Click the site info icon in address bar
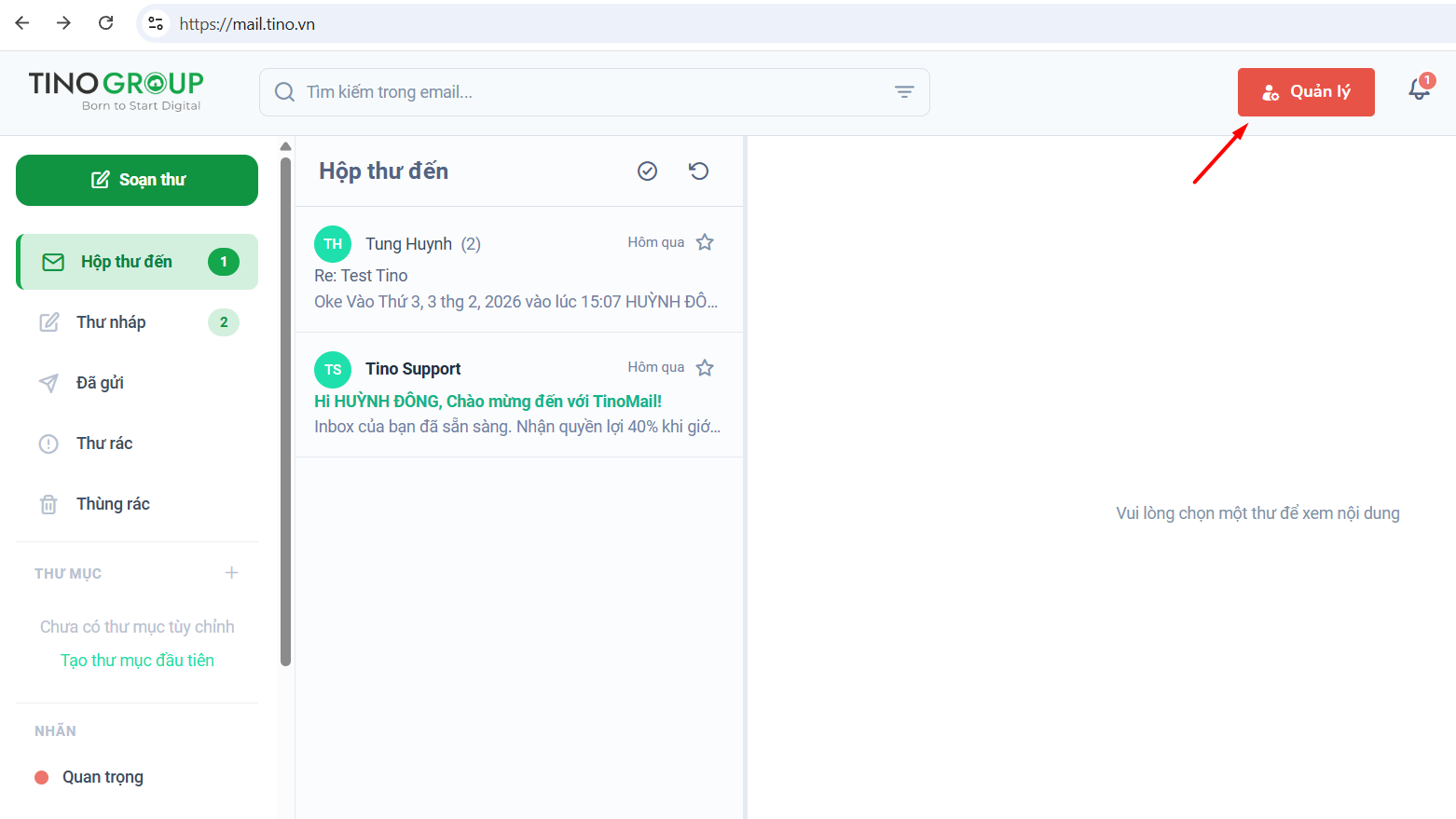The height and width of the screenshot is (819, 1456). (156, 23)
